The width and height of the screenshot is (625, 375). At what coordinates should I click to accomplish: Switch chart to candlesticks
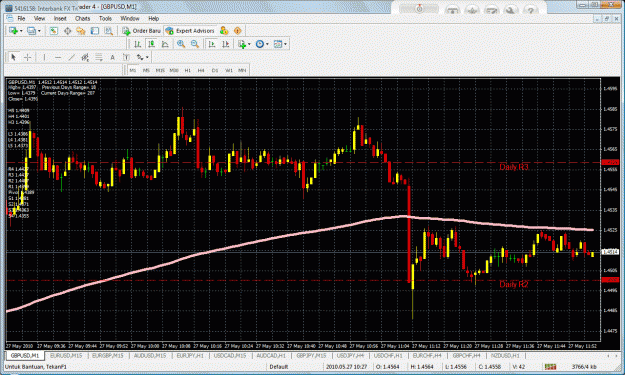[151, 44]
